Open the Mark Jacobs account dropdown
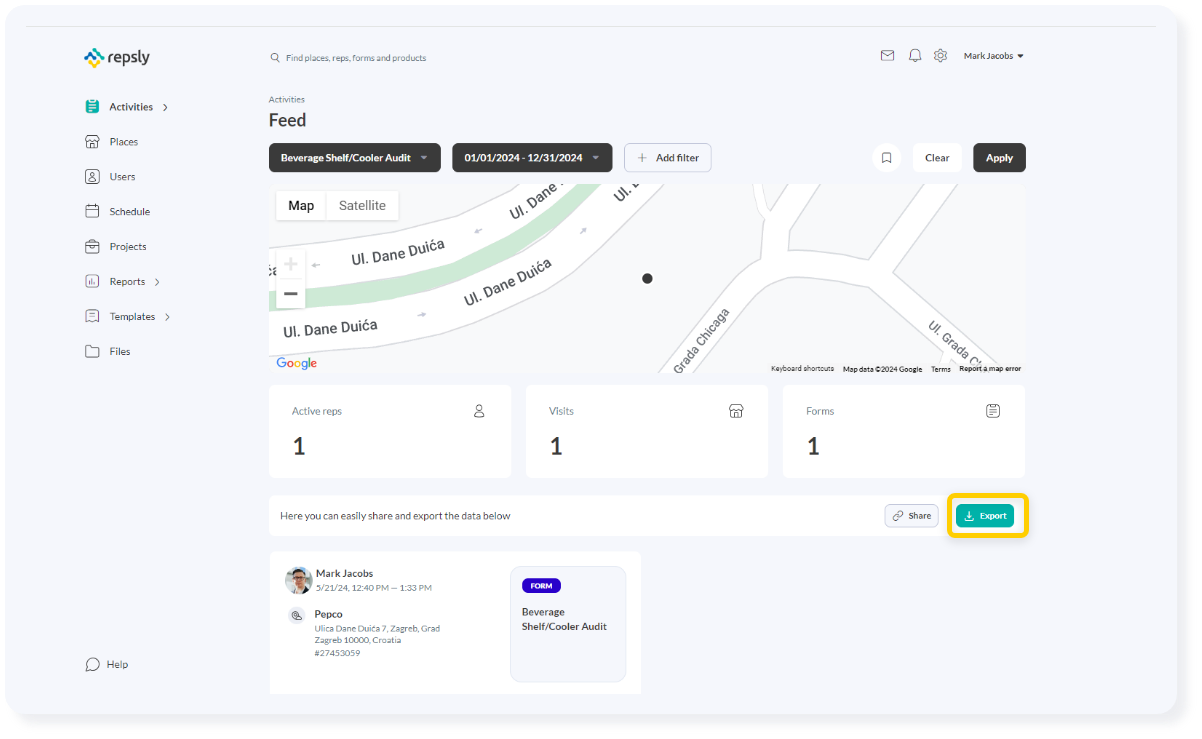This screenshot has width=1202, height=739. (x=993, y=55)
